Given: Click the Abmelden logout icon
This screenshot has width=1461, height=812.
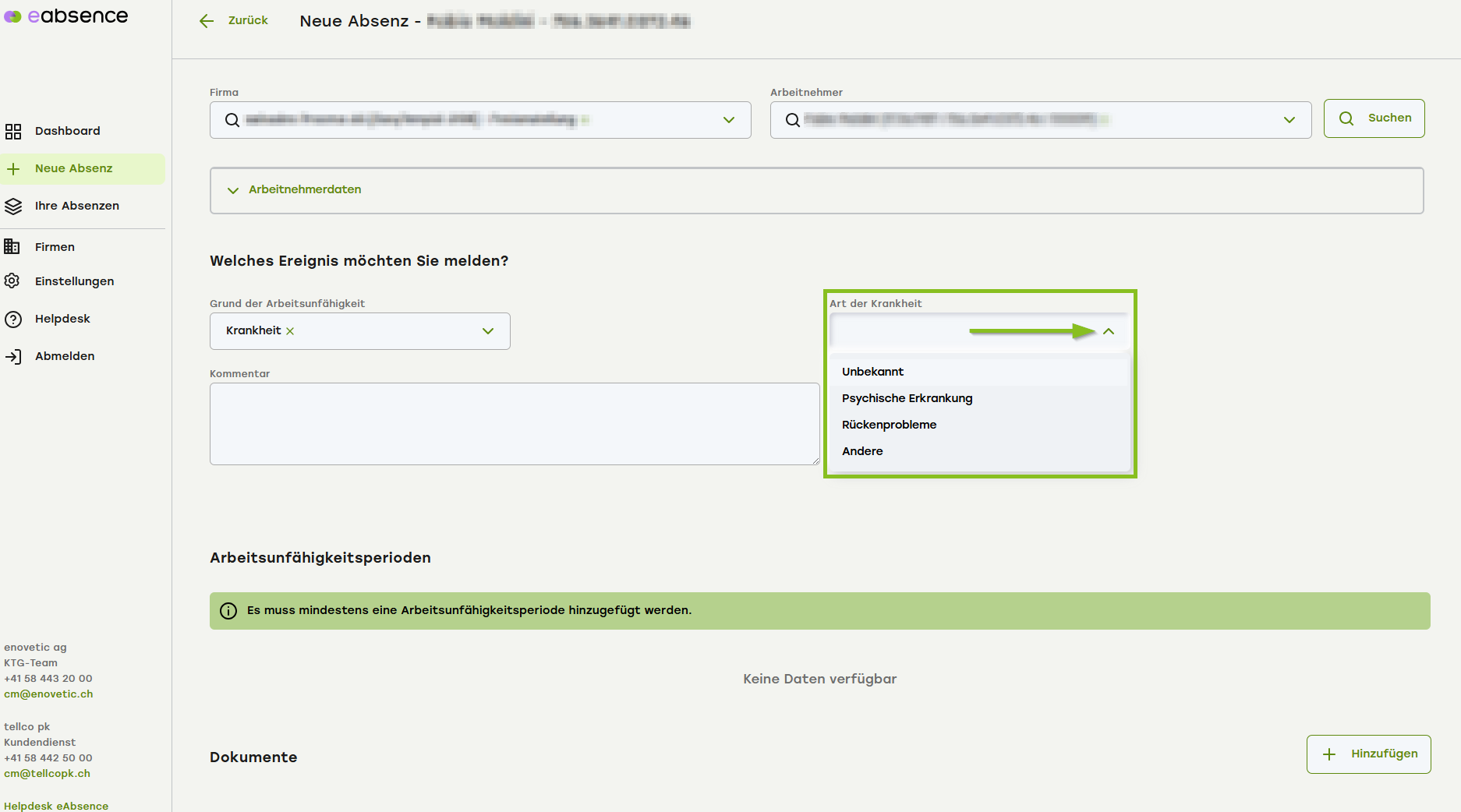Looking at the screenshot, I should (13, 357).
